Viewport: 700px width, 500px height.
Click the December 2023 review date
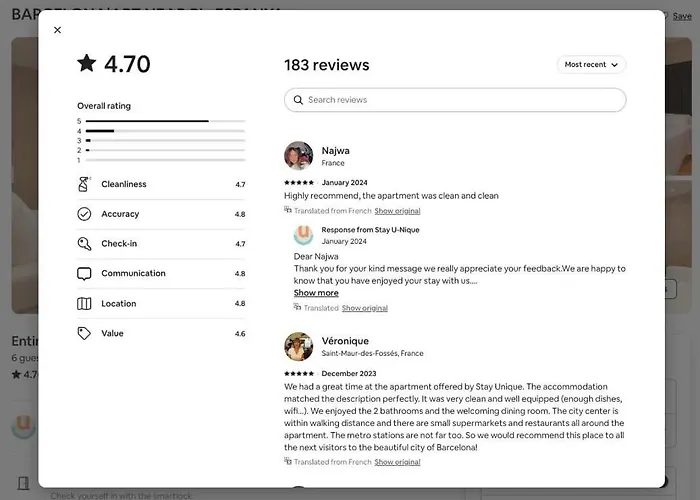pyautogui.click(x=349, y=374)
